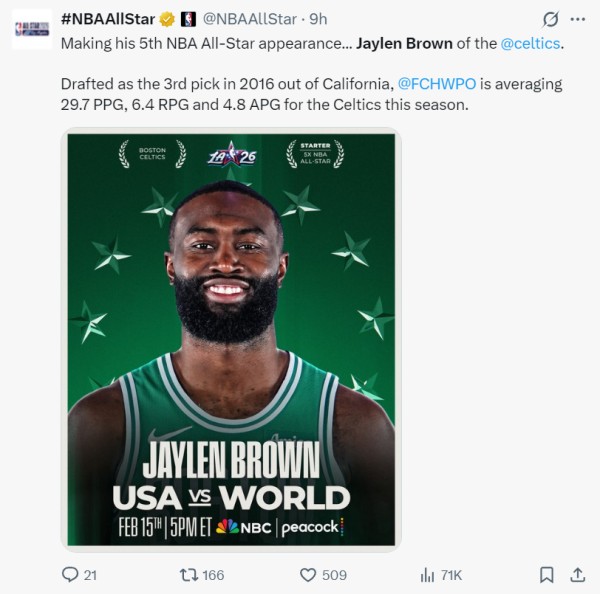600x594 pixels.
Task: Open the @FCHWPO mention link
Action: coord(437,84)
